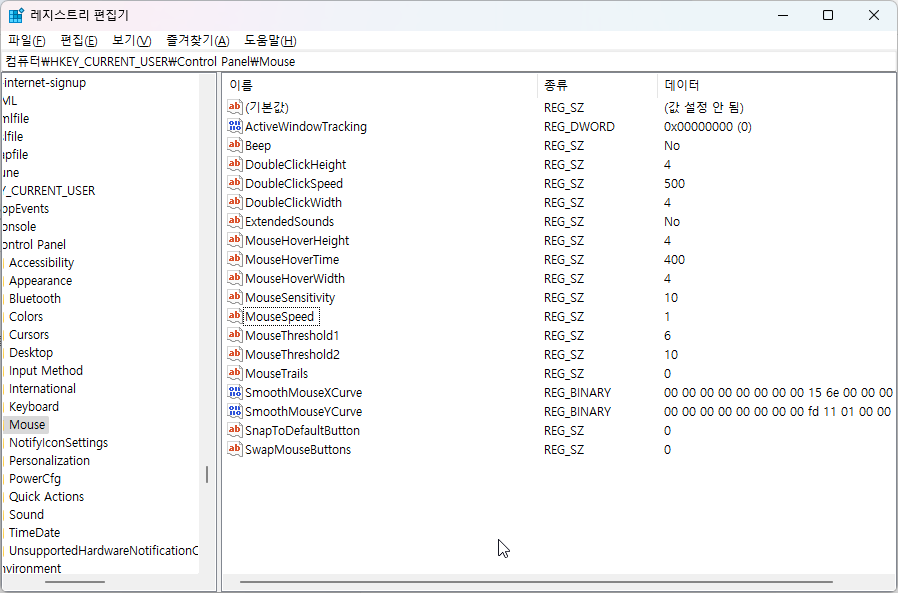Click the ab icon beside (기본값)
The image size is (898, 593).
(x=234, y=107)
